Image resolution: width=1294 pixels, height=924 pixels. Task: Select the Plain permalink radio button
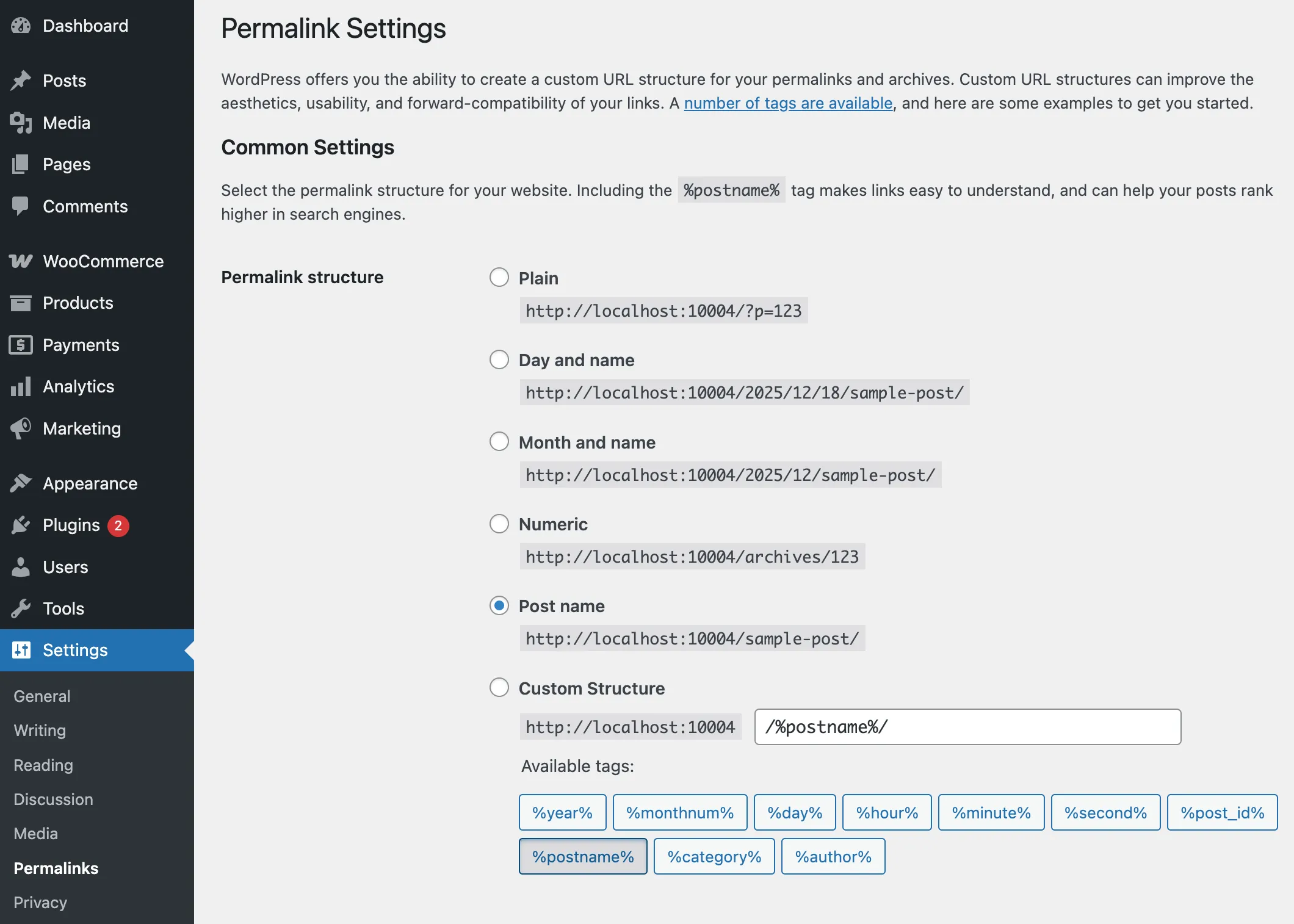click(x=499, y=278)
